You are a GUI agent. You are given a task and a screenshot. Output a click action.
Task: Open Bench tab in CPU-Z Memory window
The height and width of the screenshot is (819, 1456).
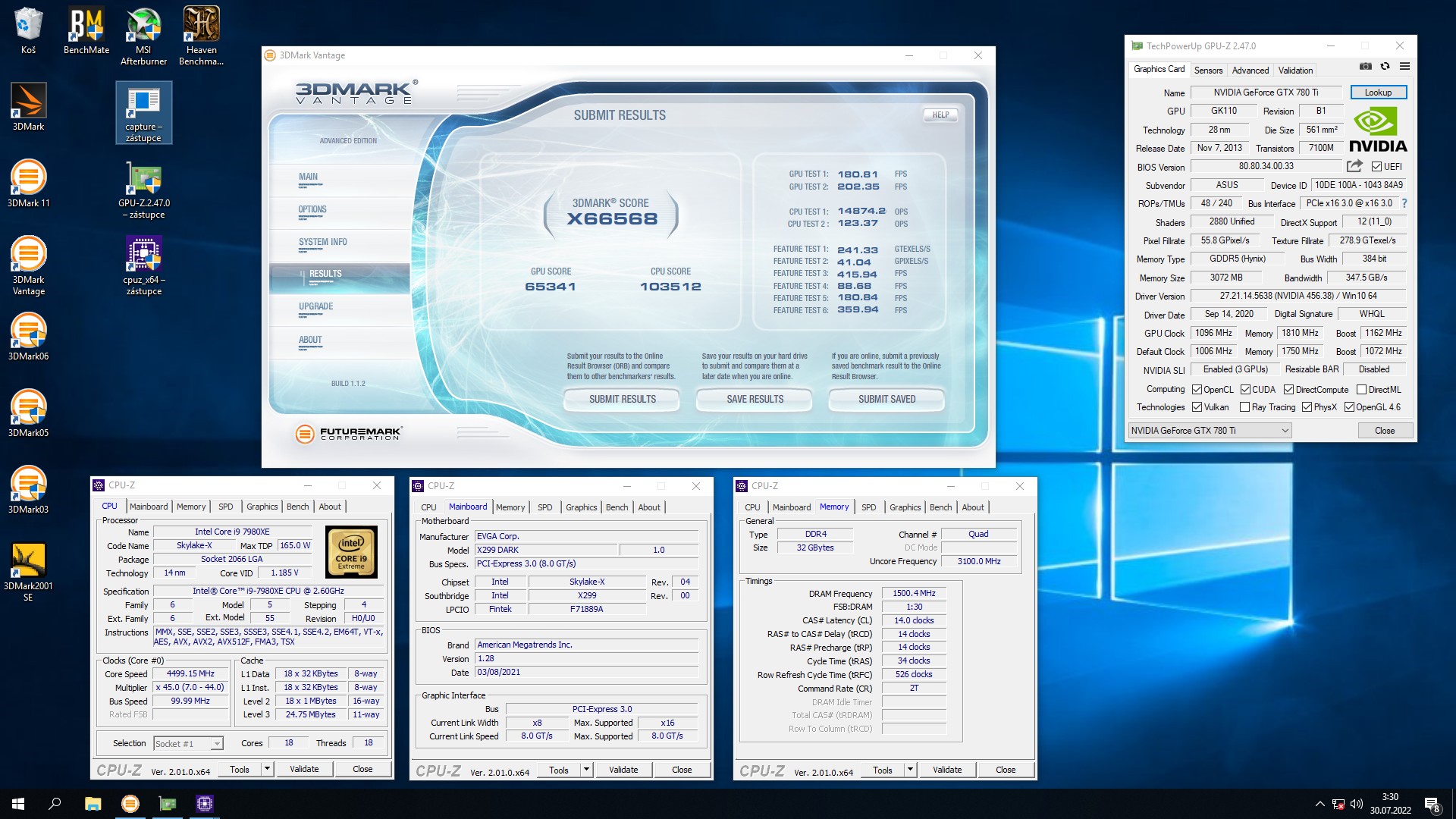coord(940,507)
